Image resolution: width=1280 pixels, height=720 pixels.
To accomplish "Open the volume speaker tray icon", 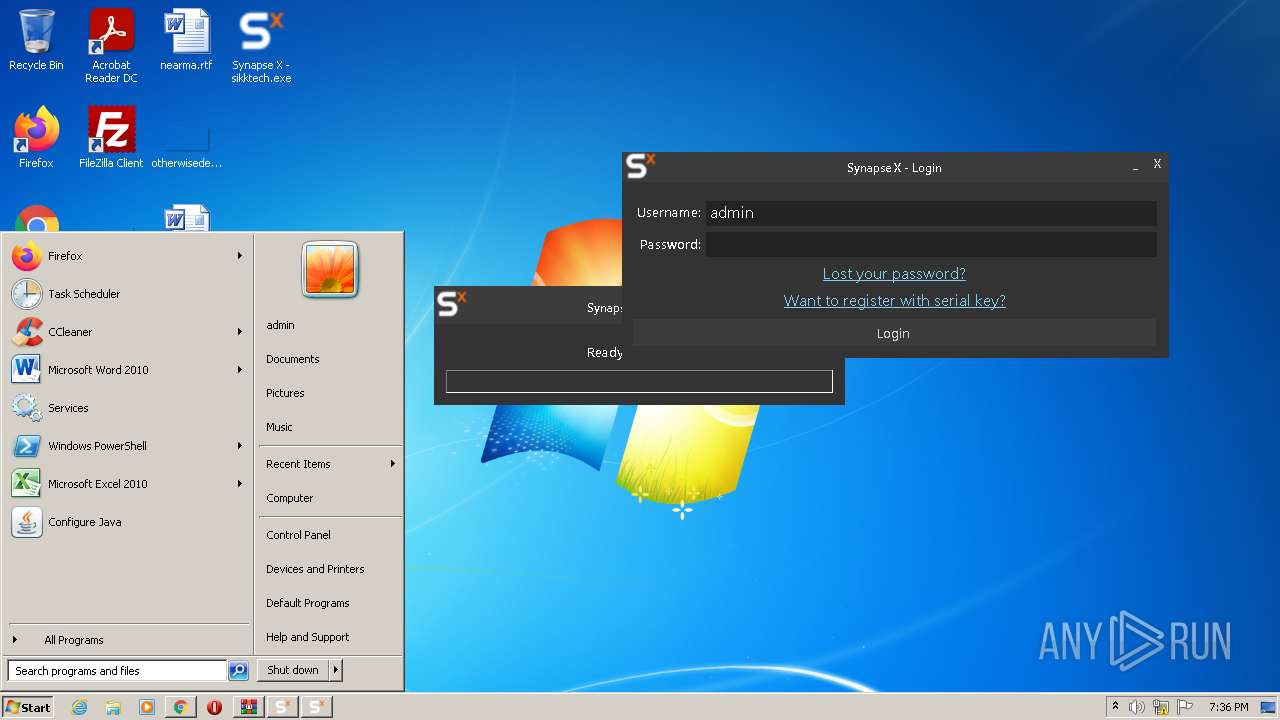I will [x=1136, y=707].
